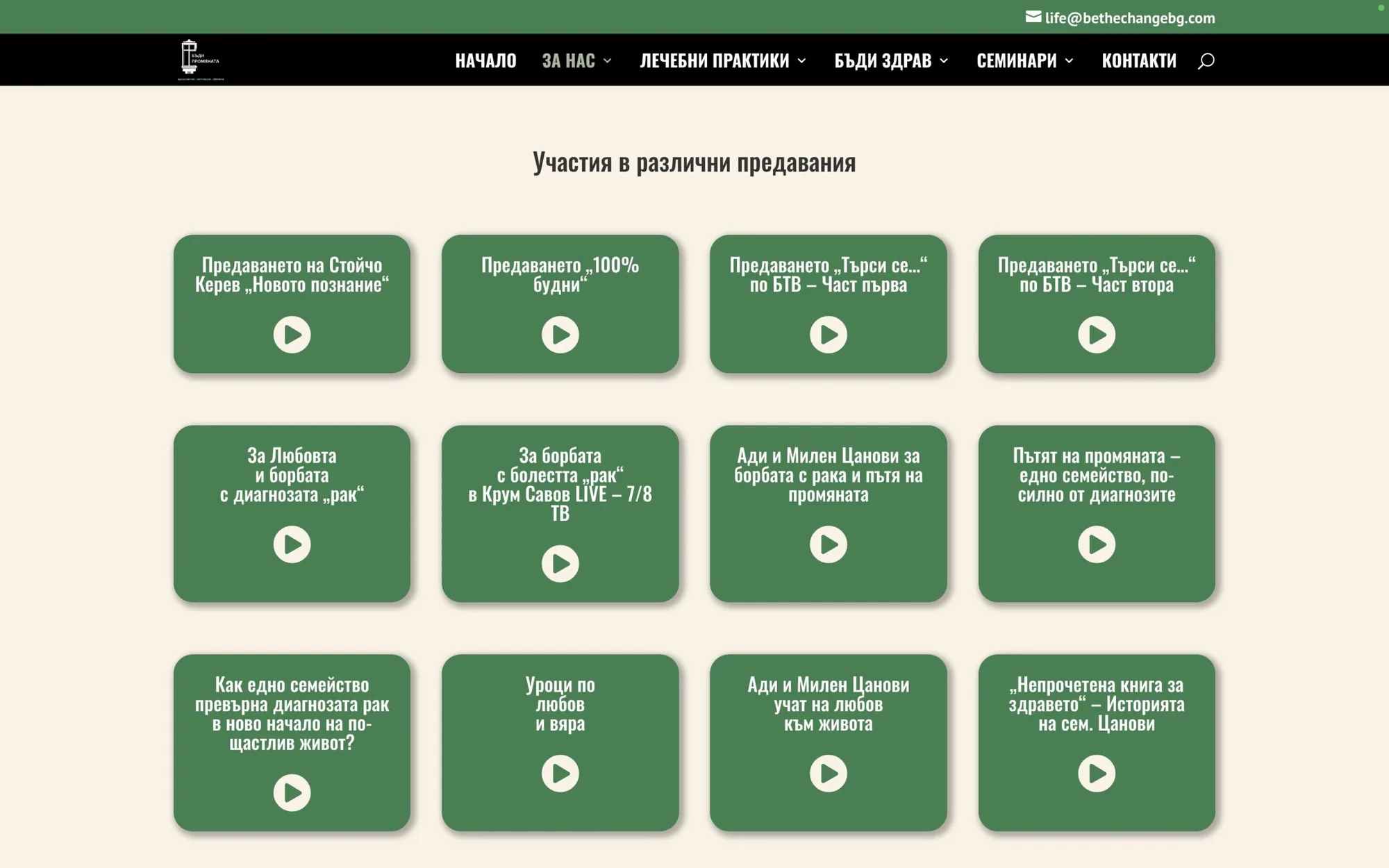Open the СЕМИНАРИ menu item
Screen dimensions: 1389x868
pyautogui.click(x=1016, y=60)
